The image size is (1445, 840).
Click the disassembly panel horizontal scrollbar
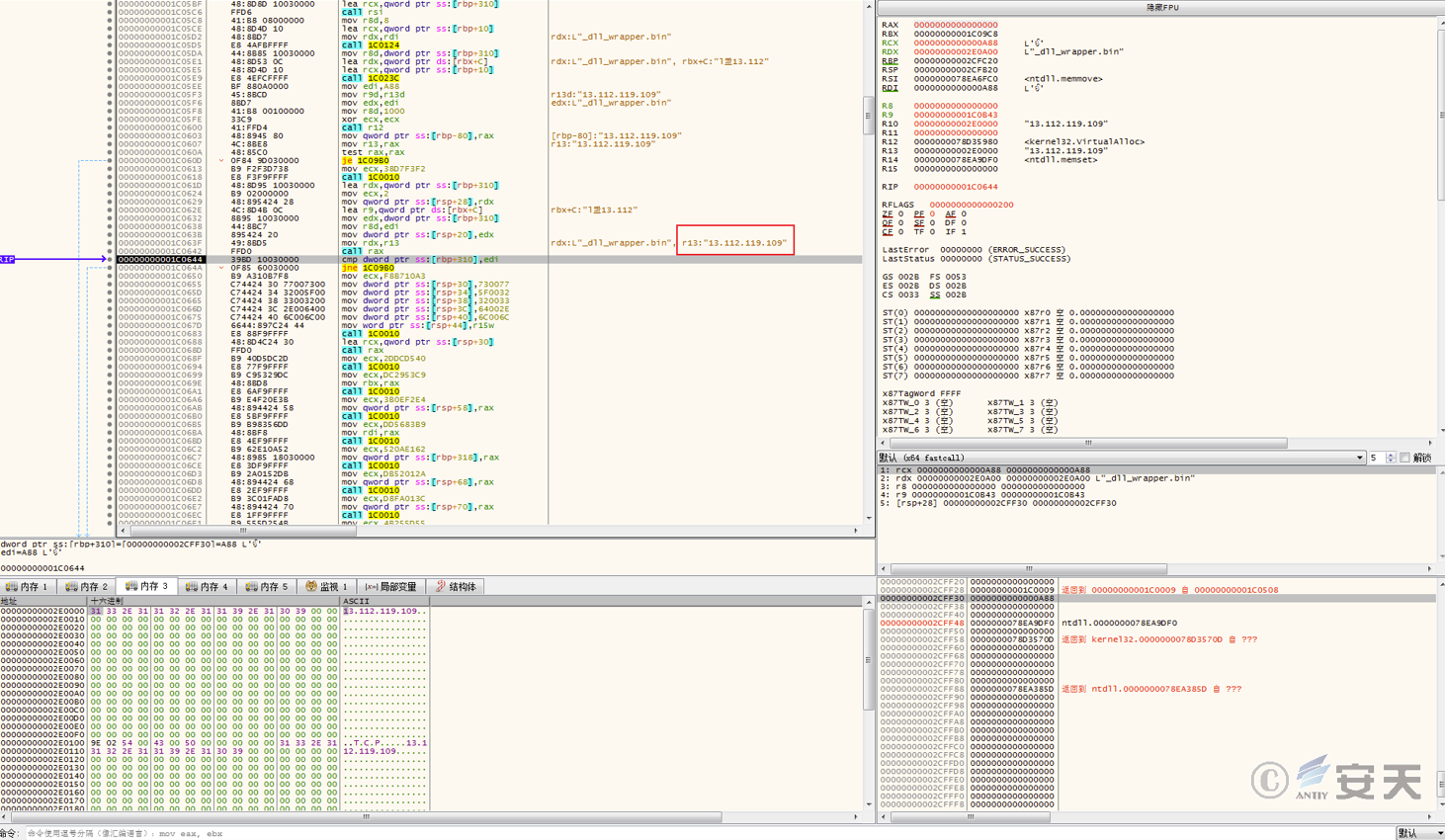tap(242, 531)
